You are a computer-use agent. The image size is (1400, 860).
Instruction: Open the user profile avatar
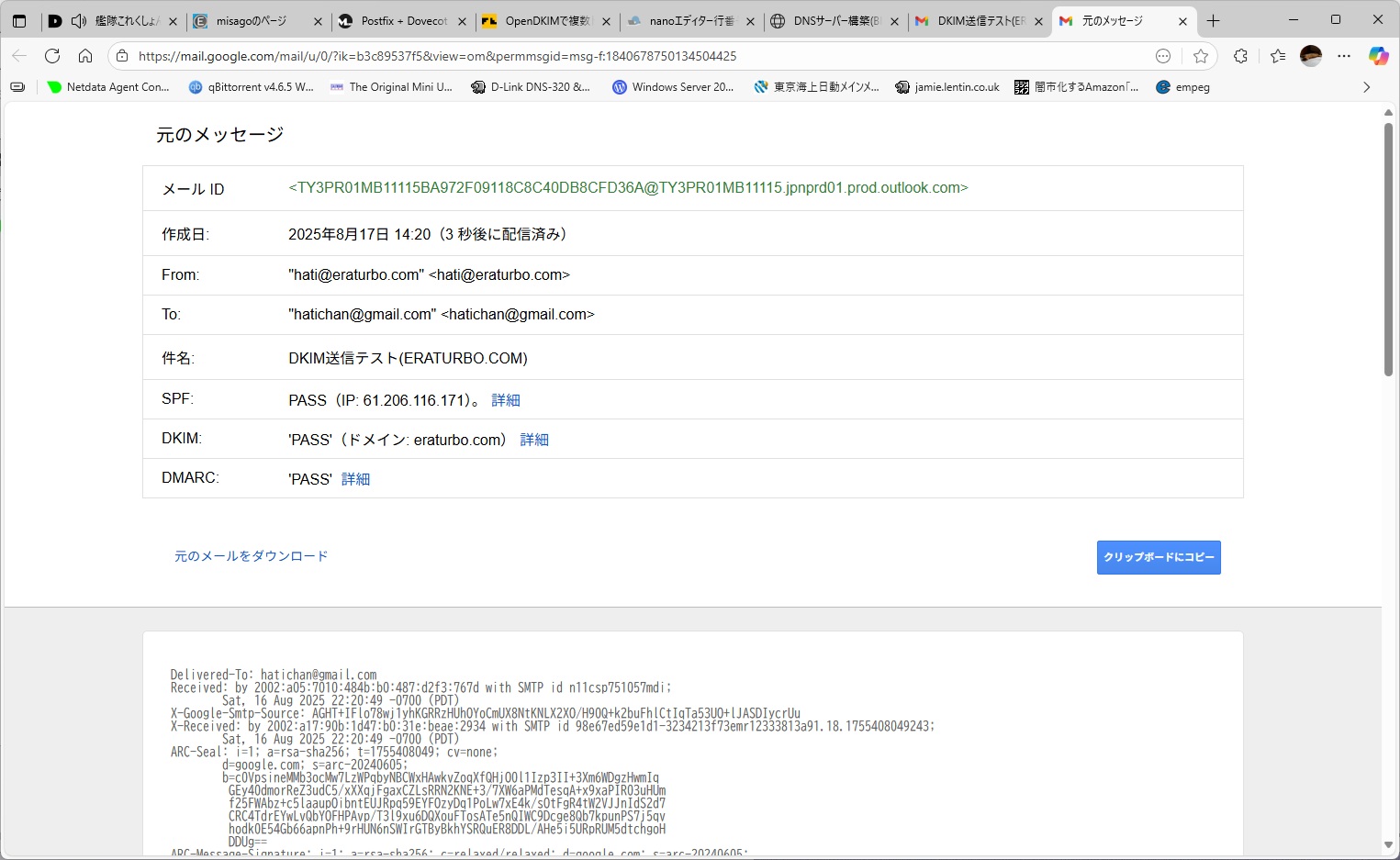pyautogui.click(x=1311, y=56)
